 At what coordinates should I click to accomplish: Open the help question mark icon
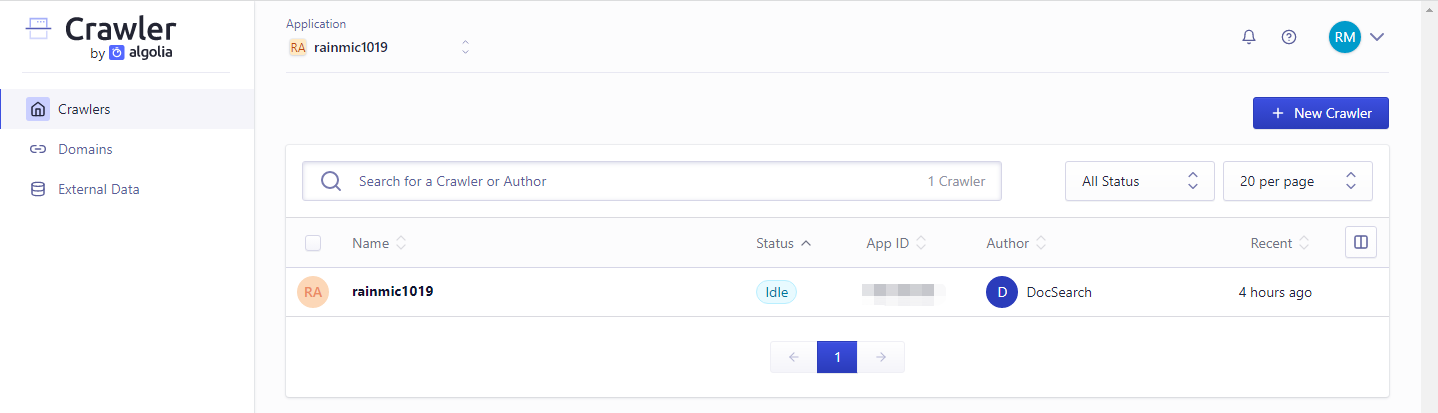click(x=1289, y=37)
